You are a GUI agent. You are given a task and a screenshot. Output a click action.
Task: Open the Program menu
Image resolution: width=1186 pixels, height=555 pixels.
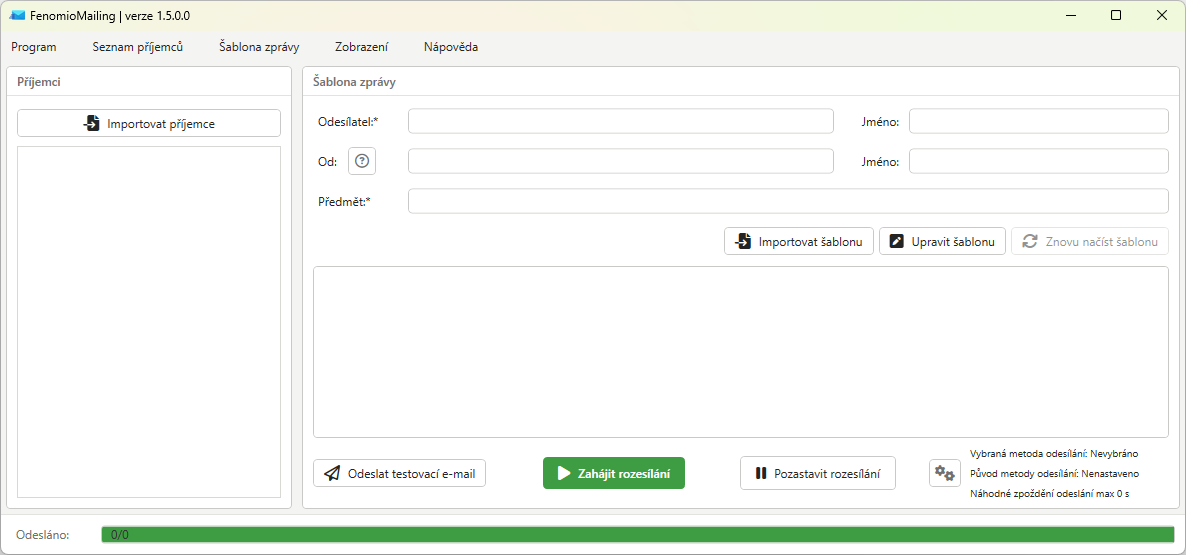[x=34, y=47]
